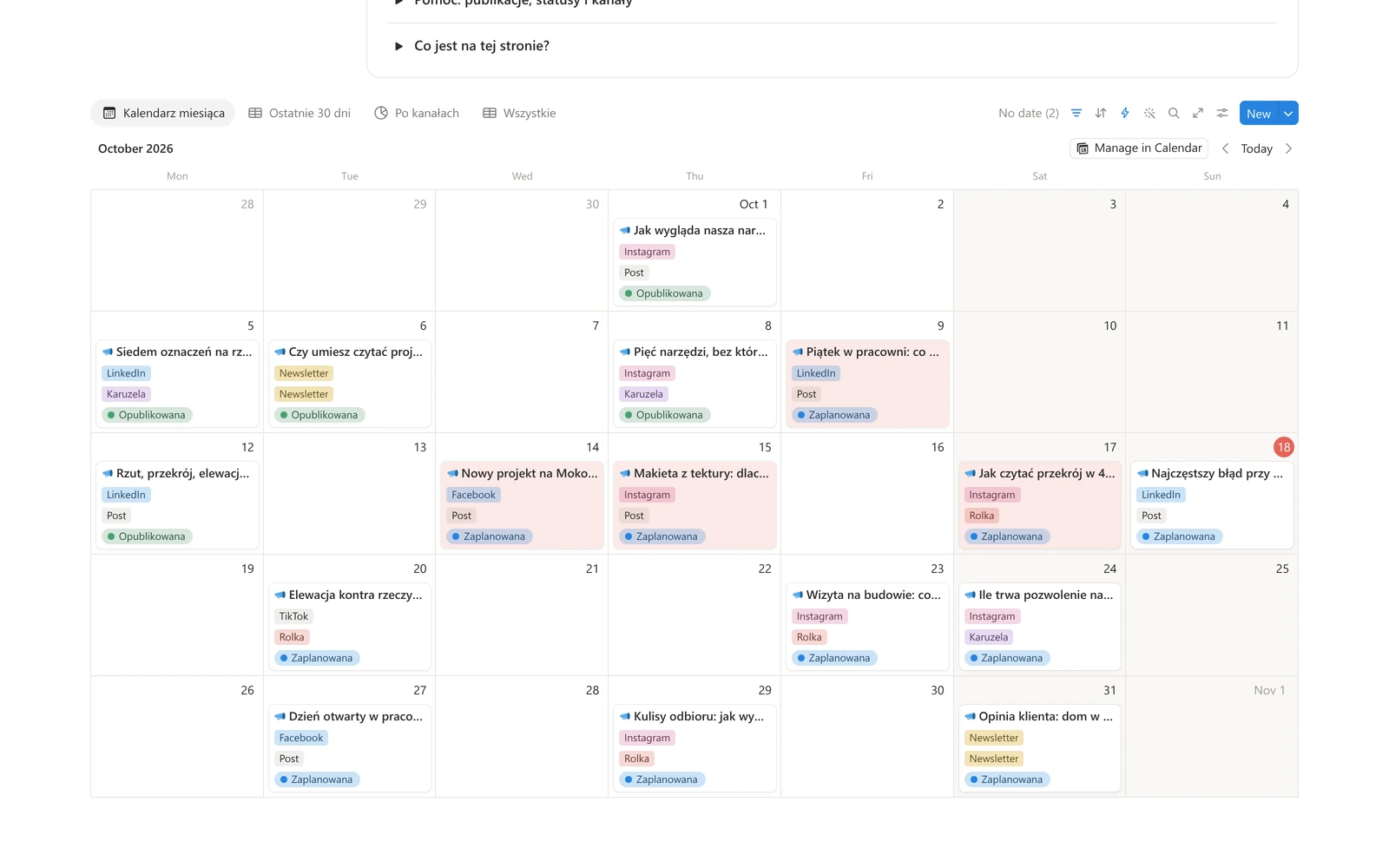Viewport: 1389px width, 868px height.
Task: Open 'Pięć narzędzi, bez któr...' card
Action: tap(694, 384)
